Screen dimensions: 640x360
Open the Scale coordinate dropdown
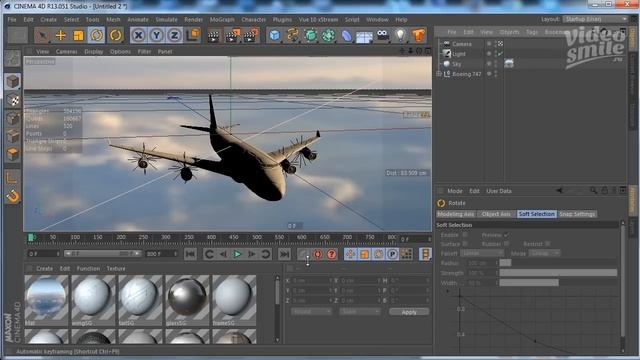(360, 311)
